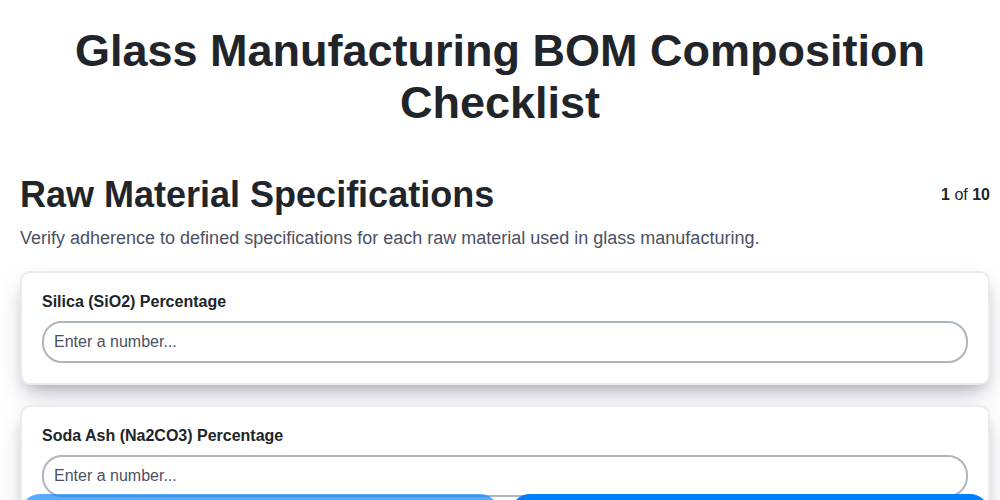1000x500 pixels.
Task: Click the word 'of' in the page counter
Action: [x=961, y=194]
